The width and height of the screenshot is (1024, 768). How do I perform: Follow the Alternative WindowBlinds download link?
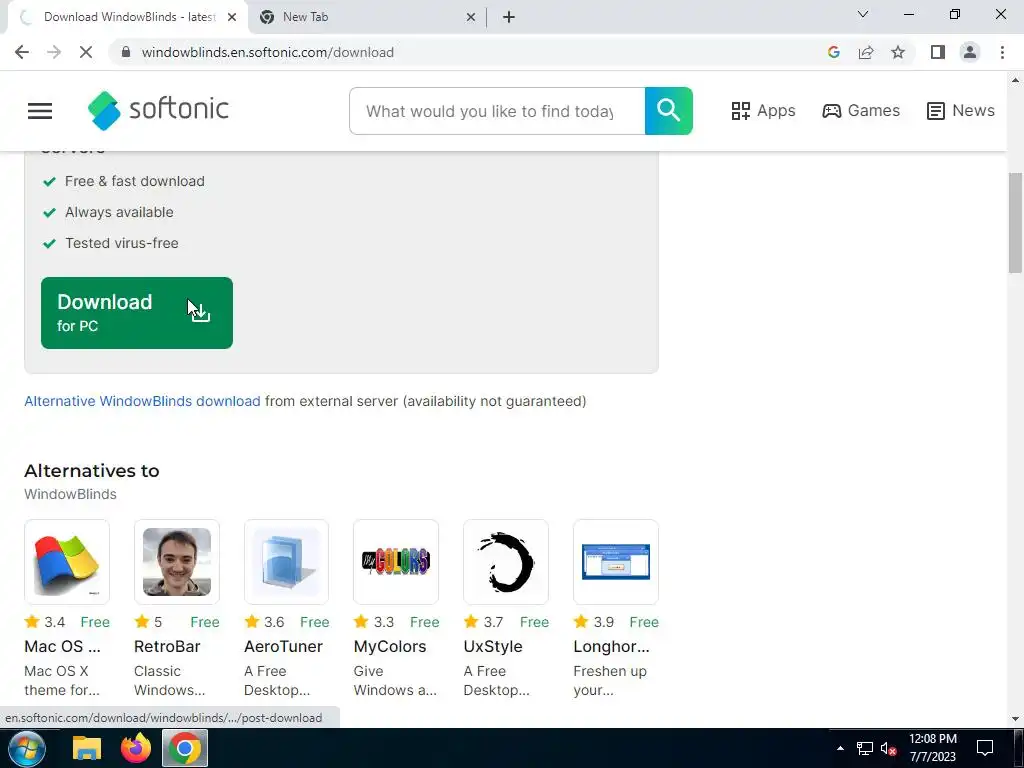(x=142, y=401)
